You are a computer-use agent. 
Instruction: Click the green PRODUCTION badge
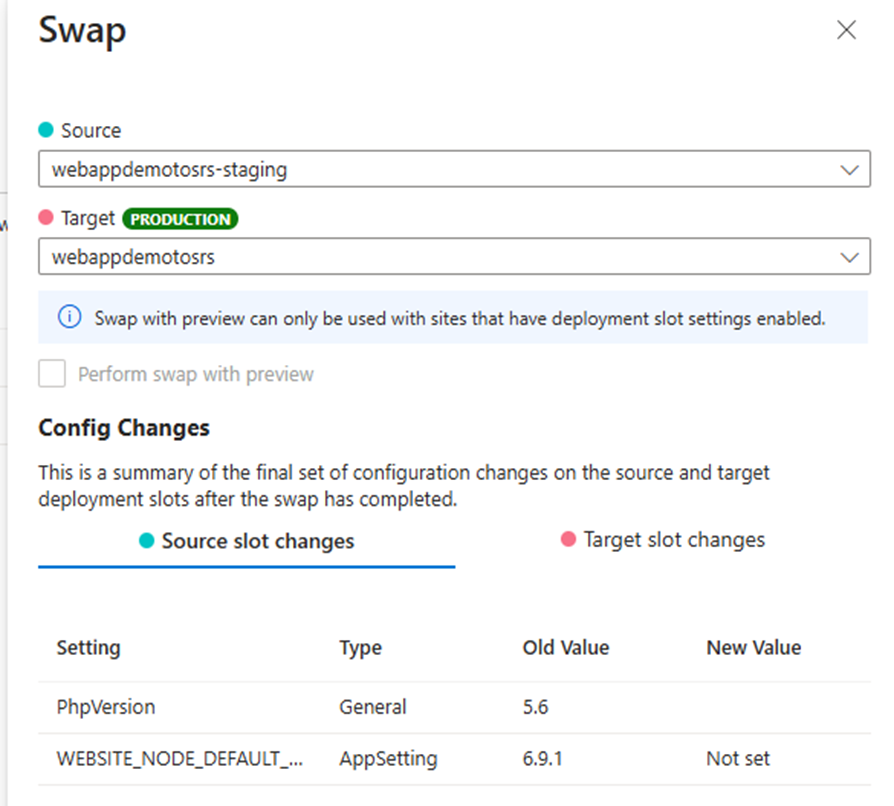click(x=180, y=219)
